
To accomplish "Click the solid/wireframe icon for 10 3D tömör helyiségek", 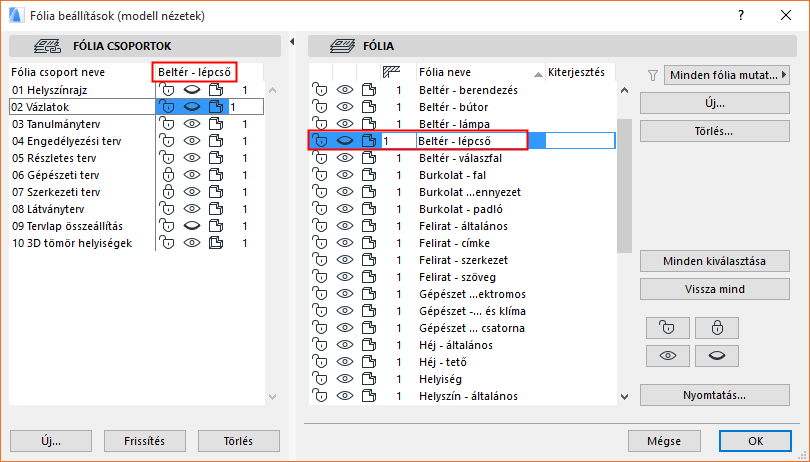I will 216,243.
